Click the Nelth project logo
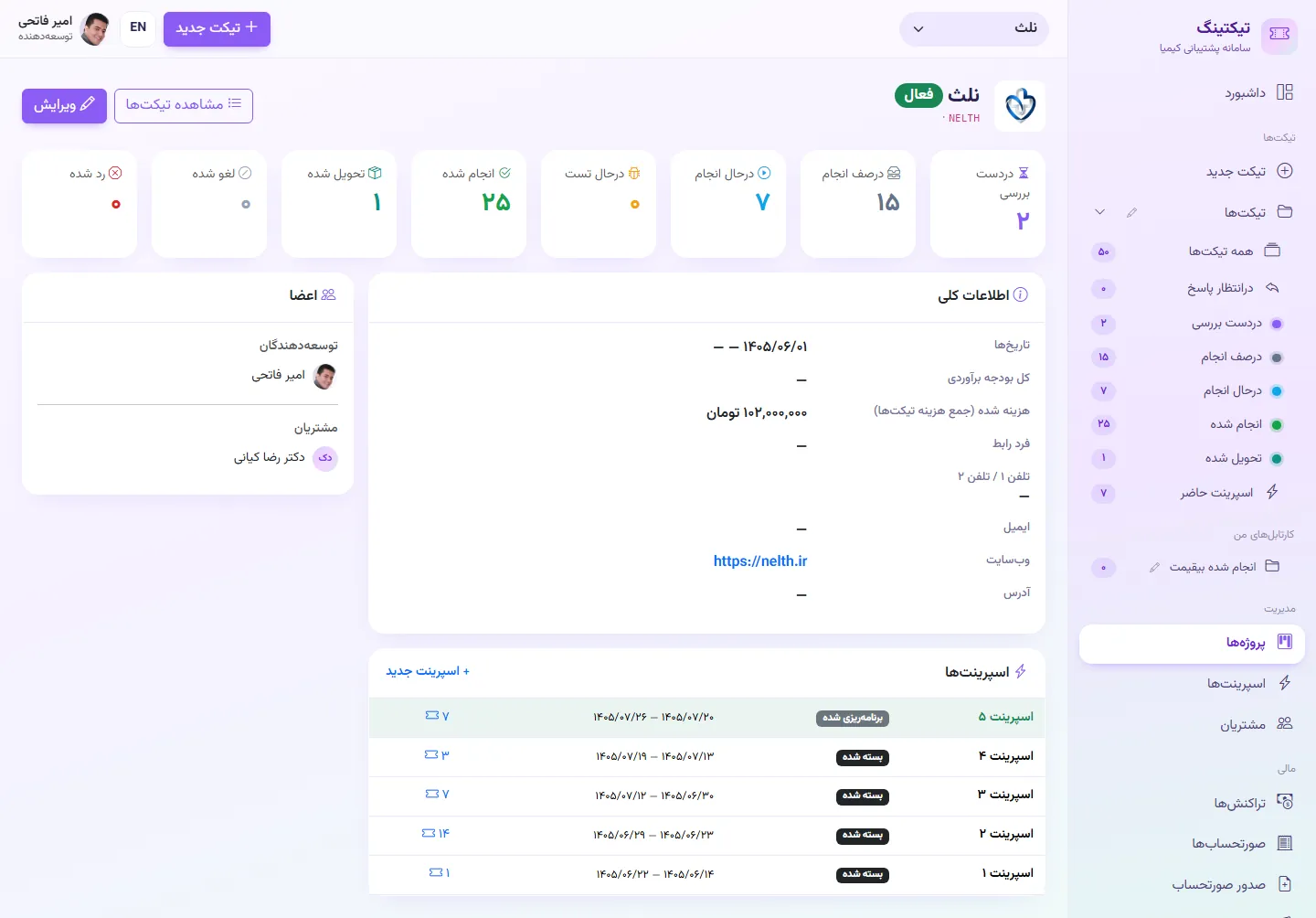This screenshot has height=918, width=1316. pos(1020,106)
